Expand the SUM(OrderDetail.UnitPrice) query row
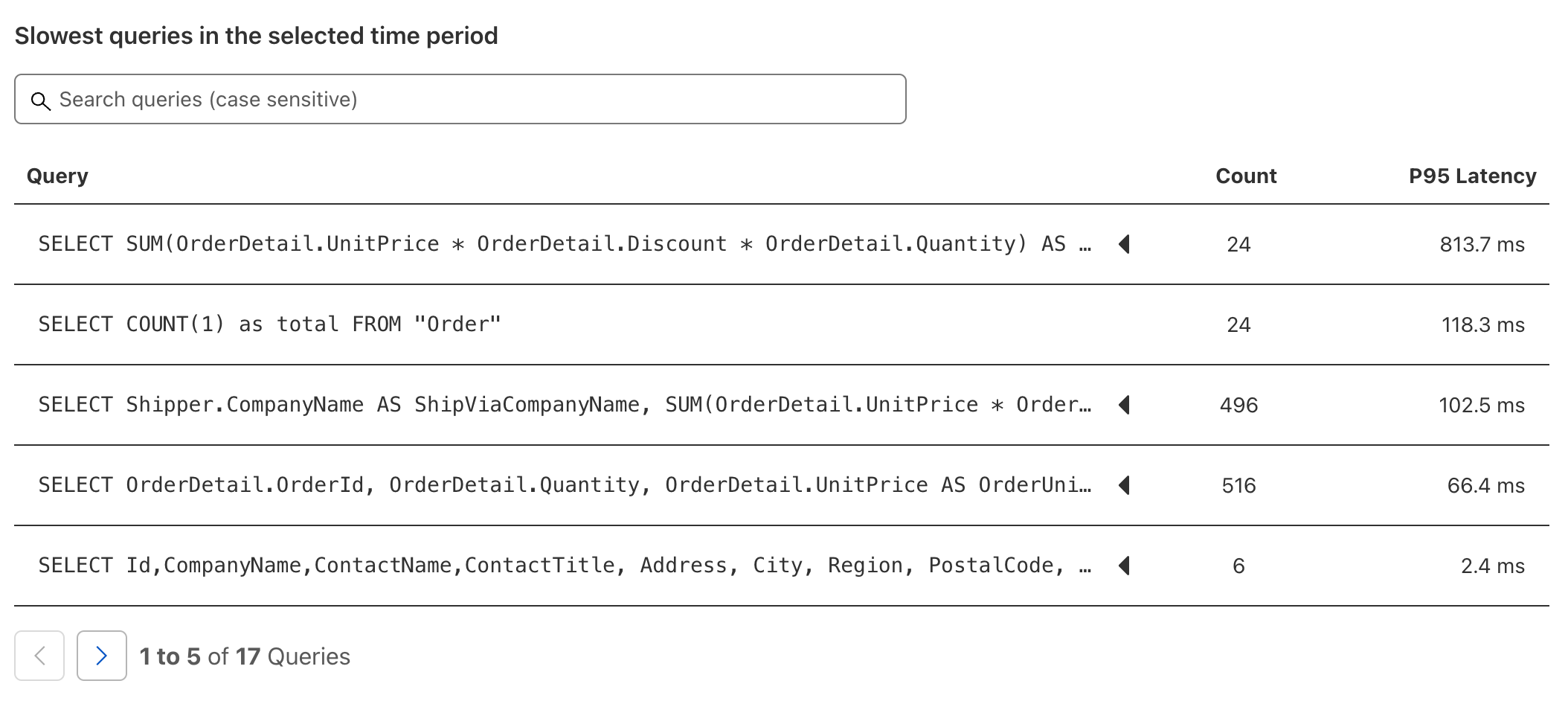Image resolution: width=1568 pixels, height=707 pixels. [x=1125, y=244]
